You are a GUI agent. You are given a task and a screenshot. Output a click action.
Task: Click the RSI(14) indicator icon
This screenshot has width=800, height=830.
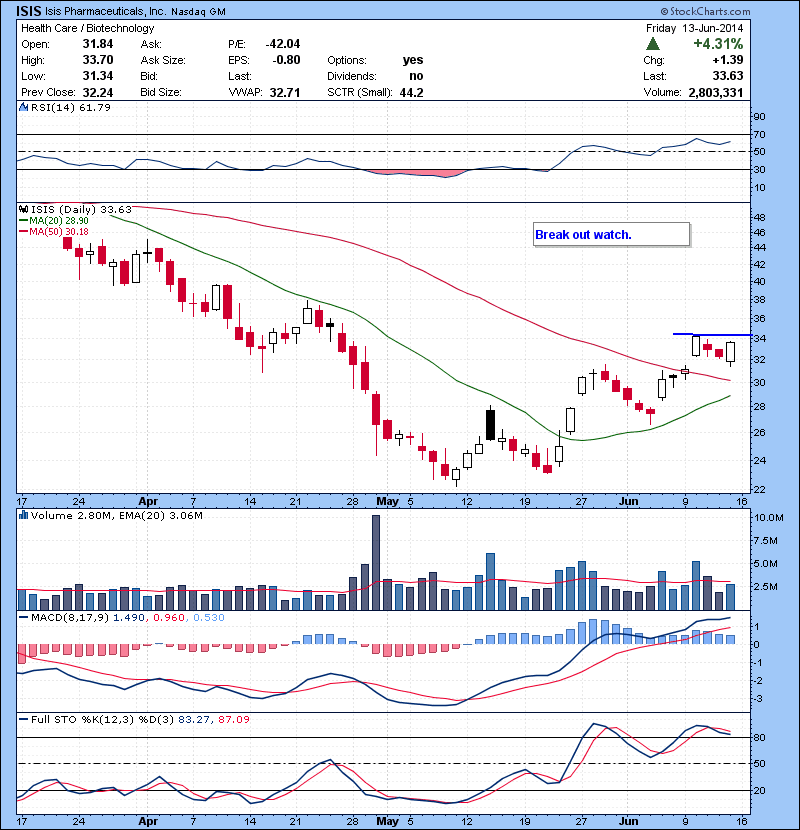[x=23, y=107]
